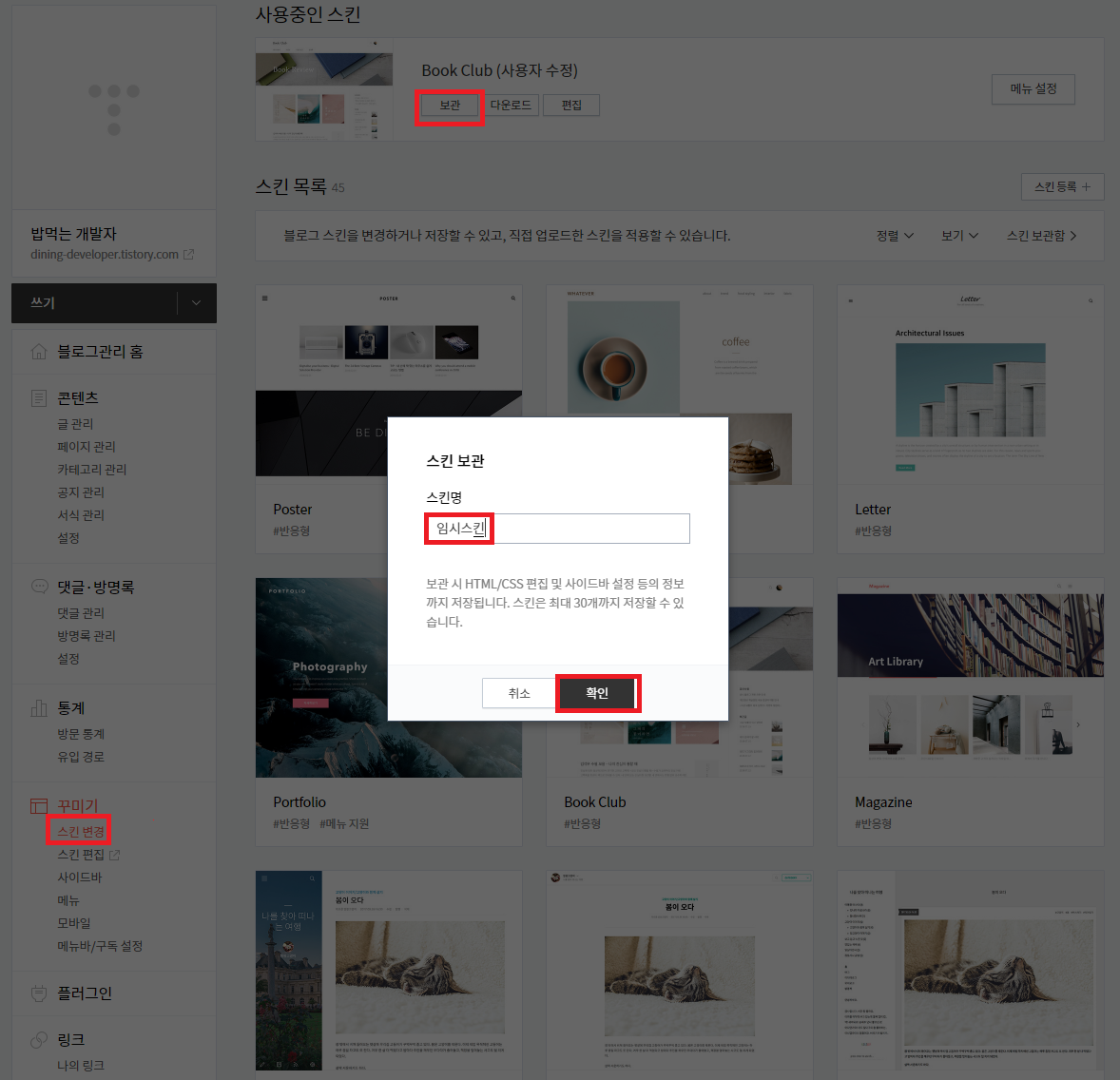The width and height of the screenshot is (1120, 1080).
Task: Open 서식 관리 menu item
Action: pyautogui.click(x=81, y=515)
